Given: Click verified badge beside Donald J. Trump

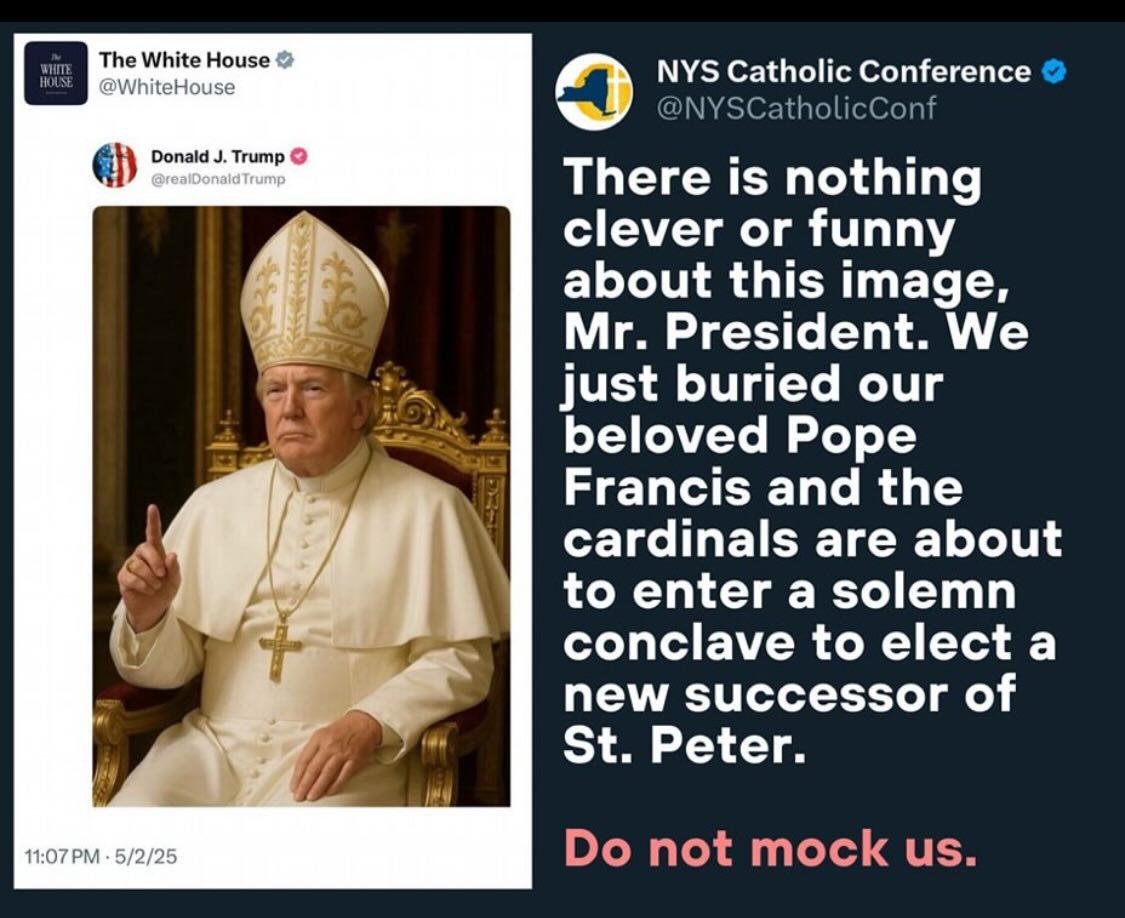Looking at the screenshot, I should [x=298, y=157].
